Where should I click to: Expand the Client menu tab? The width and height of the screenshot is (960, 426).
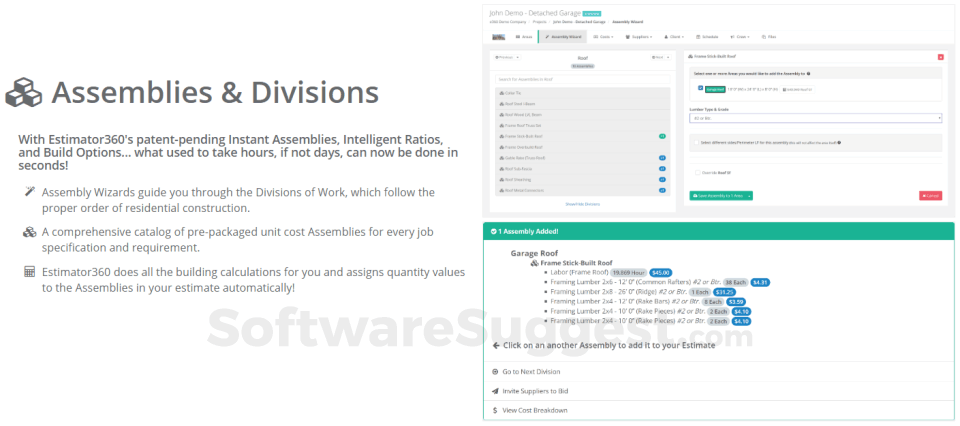[x=674, y=37]
